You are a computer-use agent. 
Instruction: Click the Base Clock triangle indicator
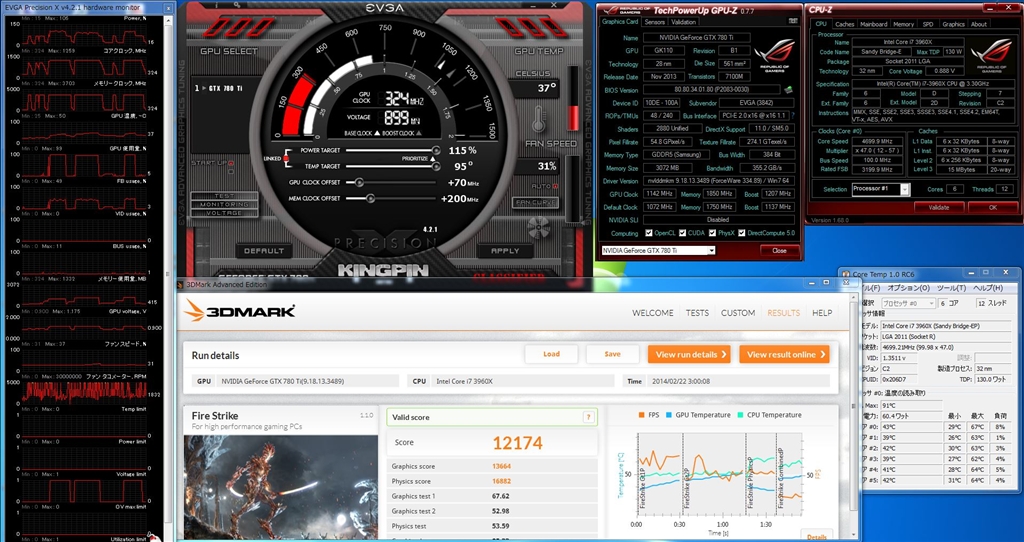pos(376,133)
